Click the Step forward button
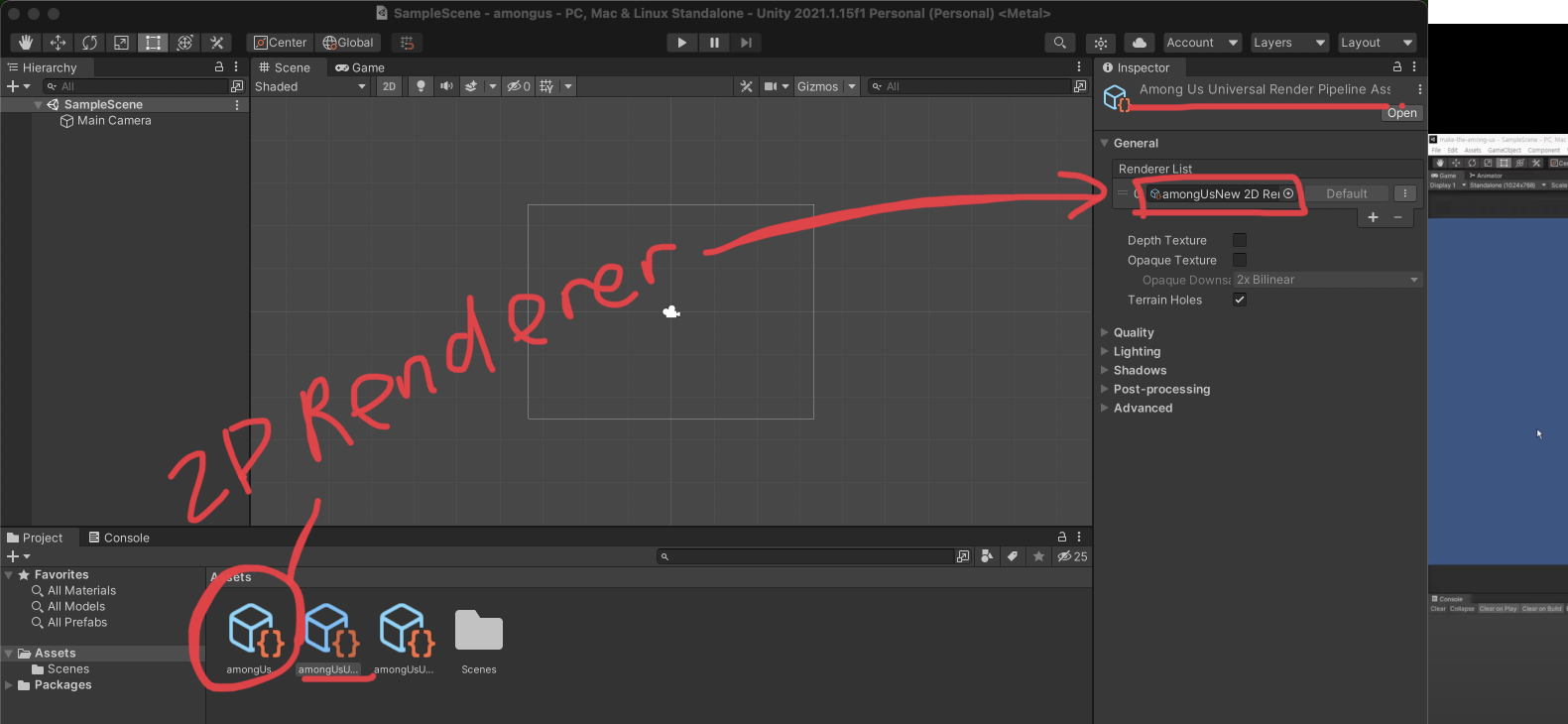 [x=747, y=43]
